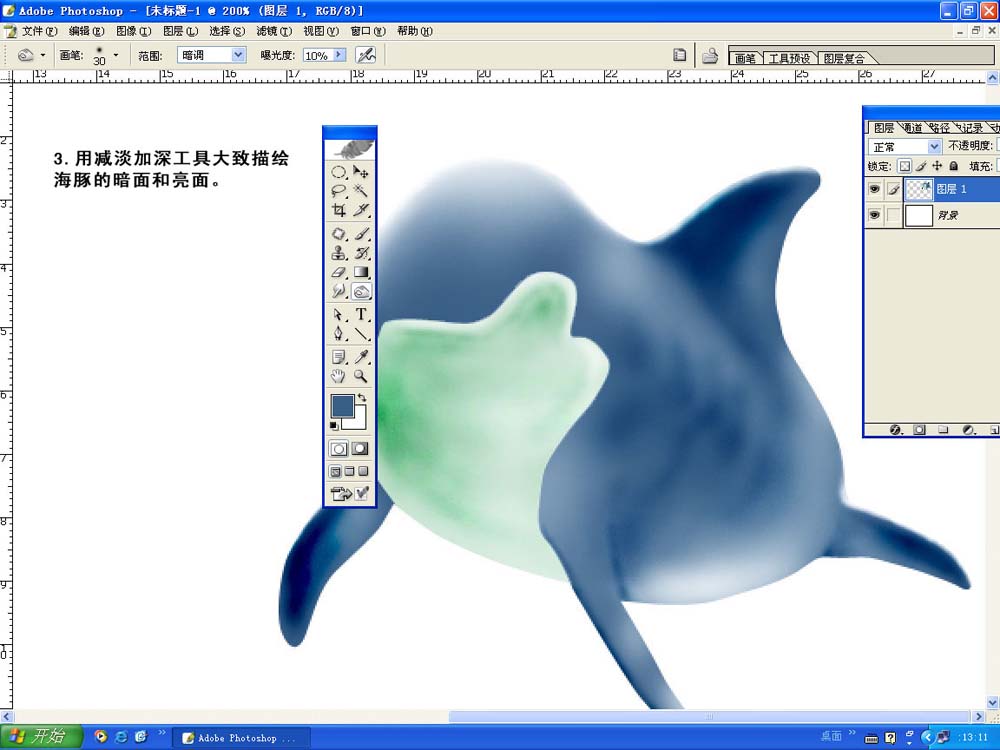Toggle lock image pixels brush icon
This screenshot has height=750, width=1000.
(x=921, y=166)
